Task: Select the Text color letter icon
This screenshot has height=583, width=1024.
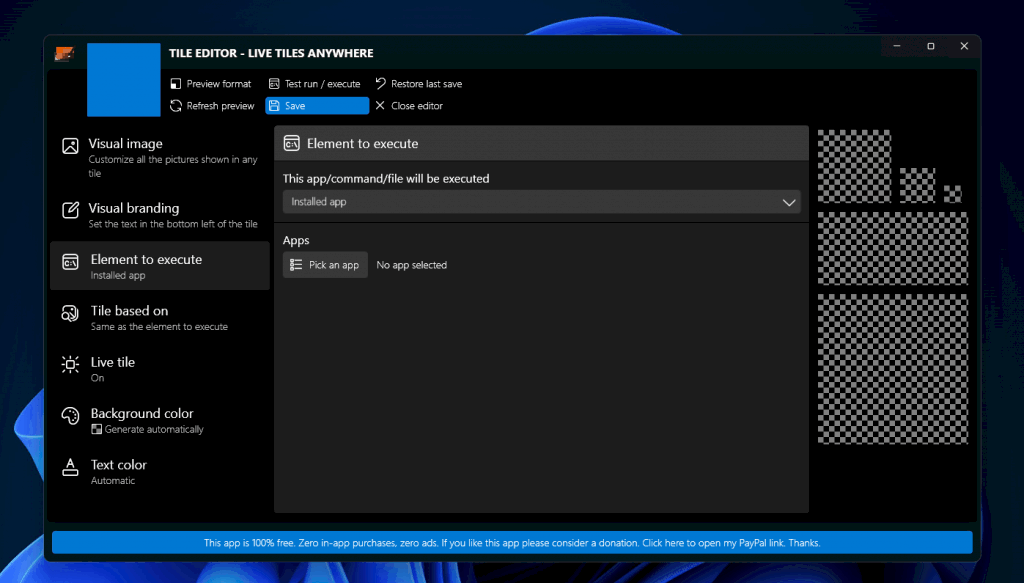Action: click(x=70, y=466)
